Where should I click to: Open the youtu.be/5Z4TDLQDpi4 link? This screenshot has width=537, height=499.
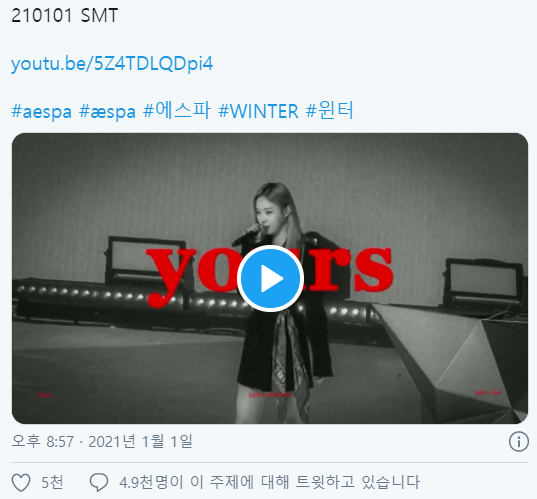(112, 64)
